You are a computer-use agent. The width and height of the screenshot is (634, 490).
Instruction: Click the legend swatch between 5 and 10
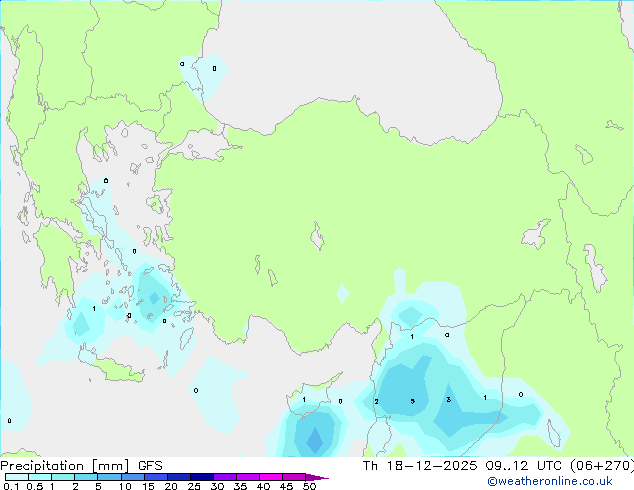pyautogui.click(x=109, y=477)
